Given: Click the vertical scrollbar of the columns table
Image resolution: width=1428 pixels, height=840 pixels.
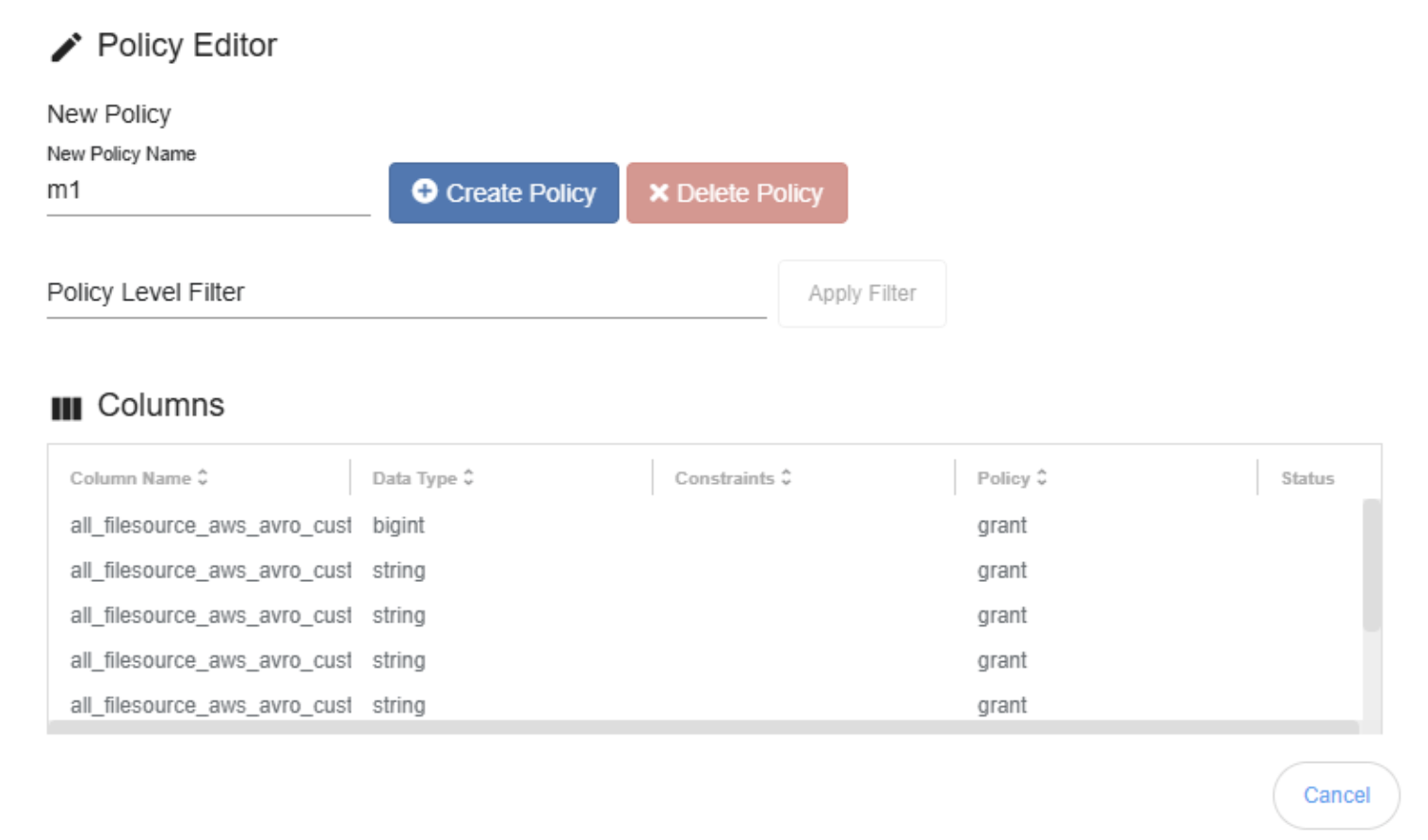Looking at the screenshot, I should 1371,565.
